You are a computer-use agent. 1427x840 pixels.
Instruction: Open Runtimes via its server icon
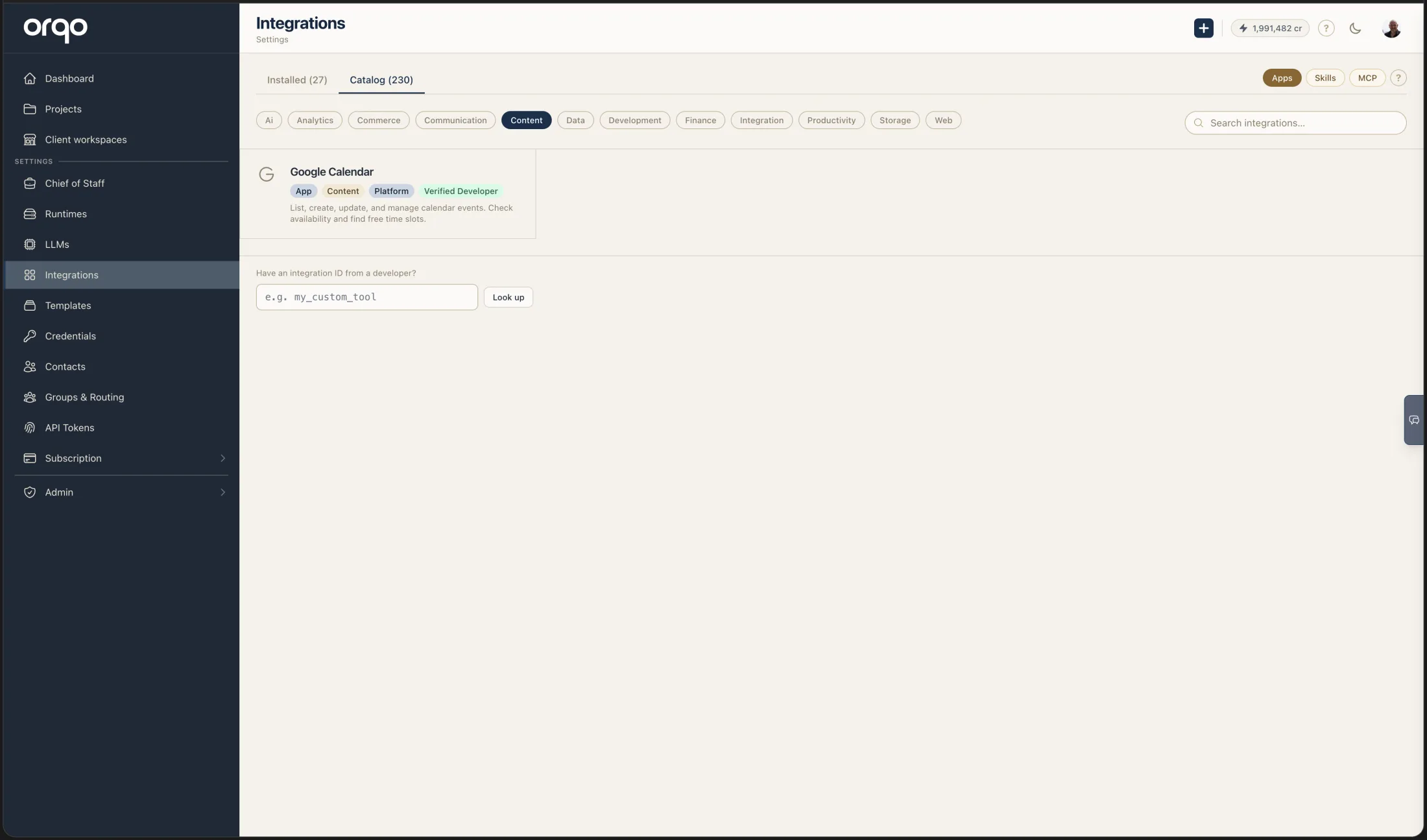(30, 213)
